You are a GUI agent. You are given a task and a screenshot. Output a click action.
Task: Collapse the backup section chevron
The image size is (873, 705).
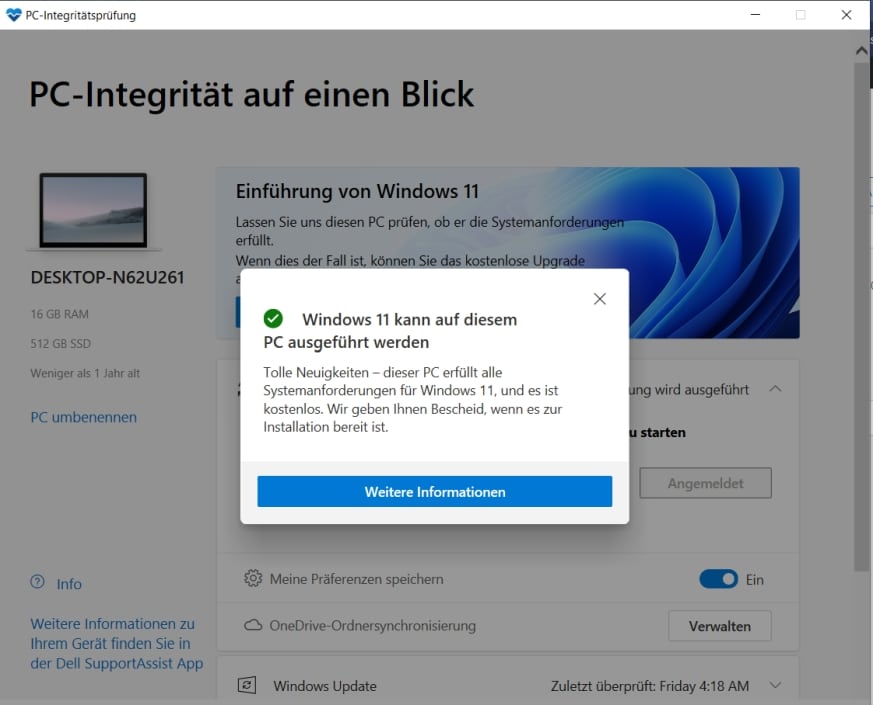point(775,389)
